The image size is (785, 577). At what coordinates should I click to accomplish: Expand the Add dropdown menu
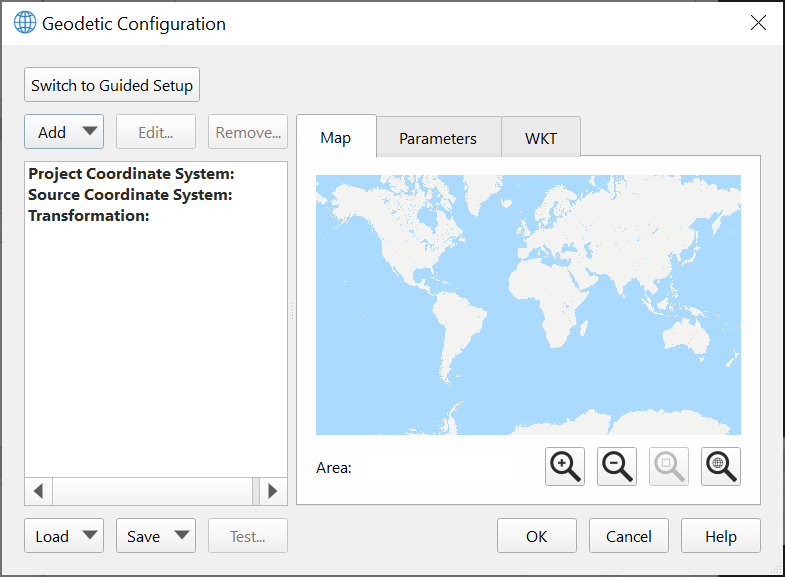tap(90, 132)
